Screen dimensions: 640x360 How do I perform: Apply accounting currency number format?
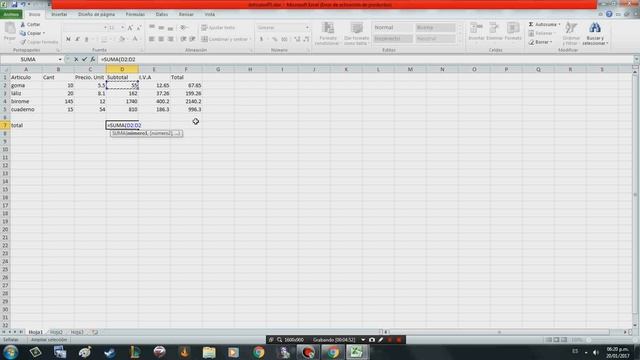coord(262,39)
